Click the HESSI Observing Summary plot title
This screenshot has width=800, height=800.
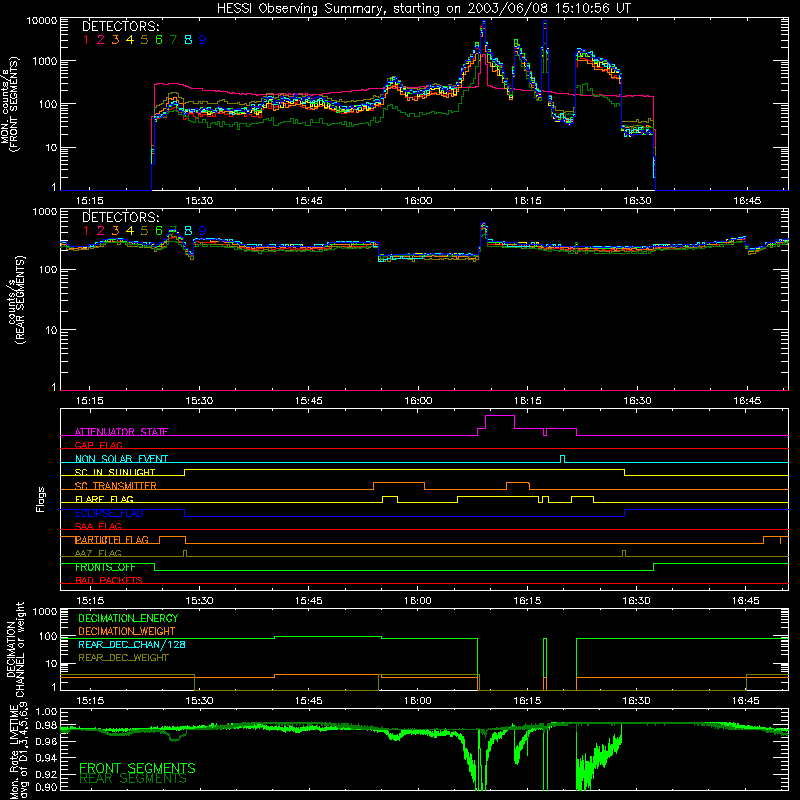[x=423, y=9]
